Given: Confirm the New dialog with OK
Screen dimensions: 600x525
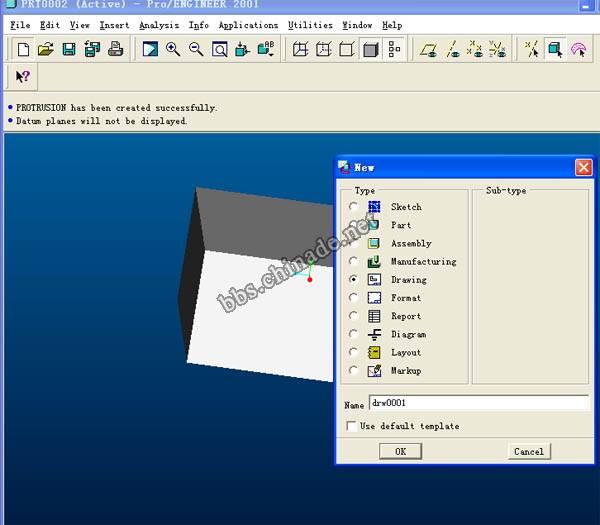Looking at the screenshot, I should pos(400,452).
